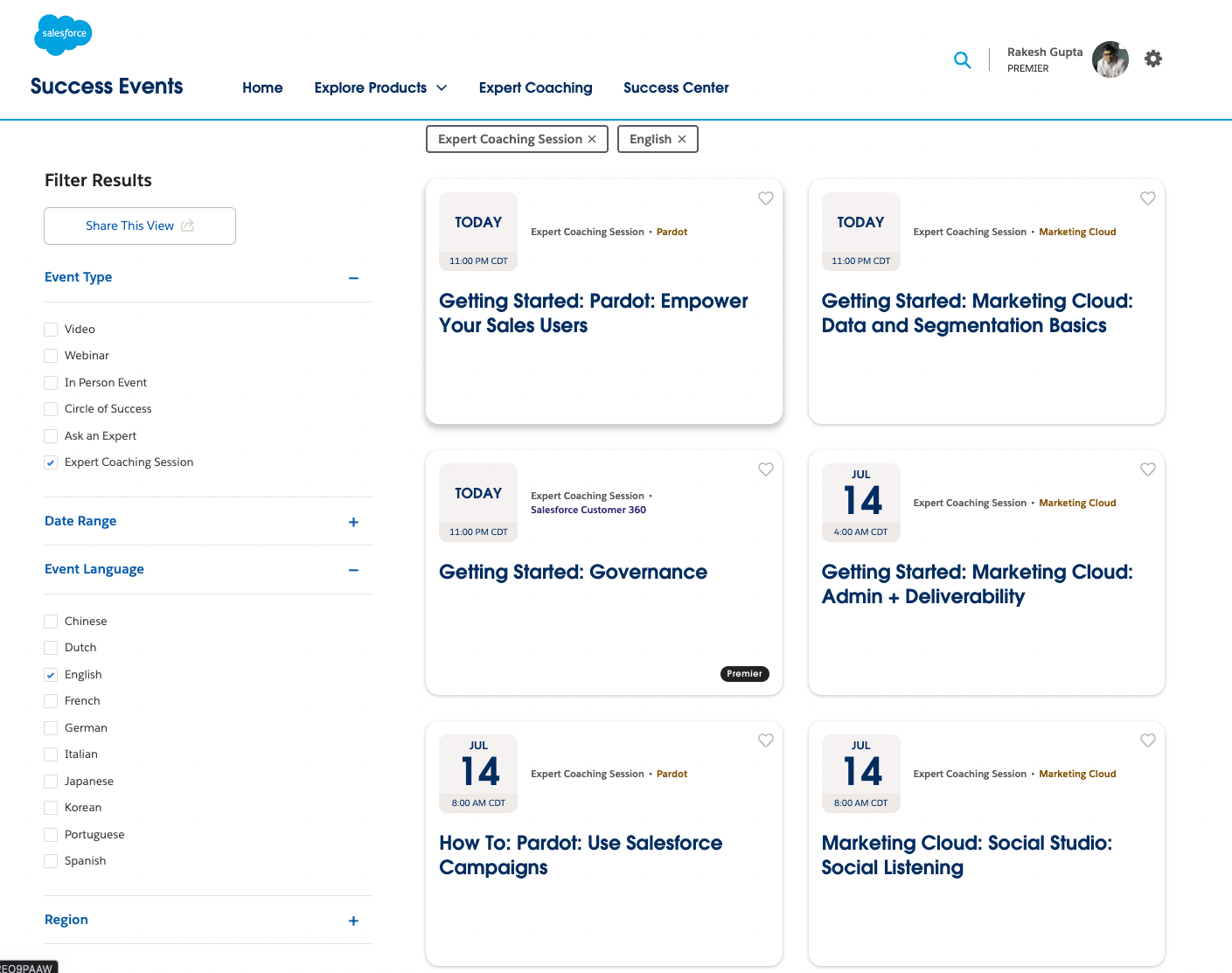Go to the Home nav item

[262, 87]
